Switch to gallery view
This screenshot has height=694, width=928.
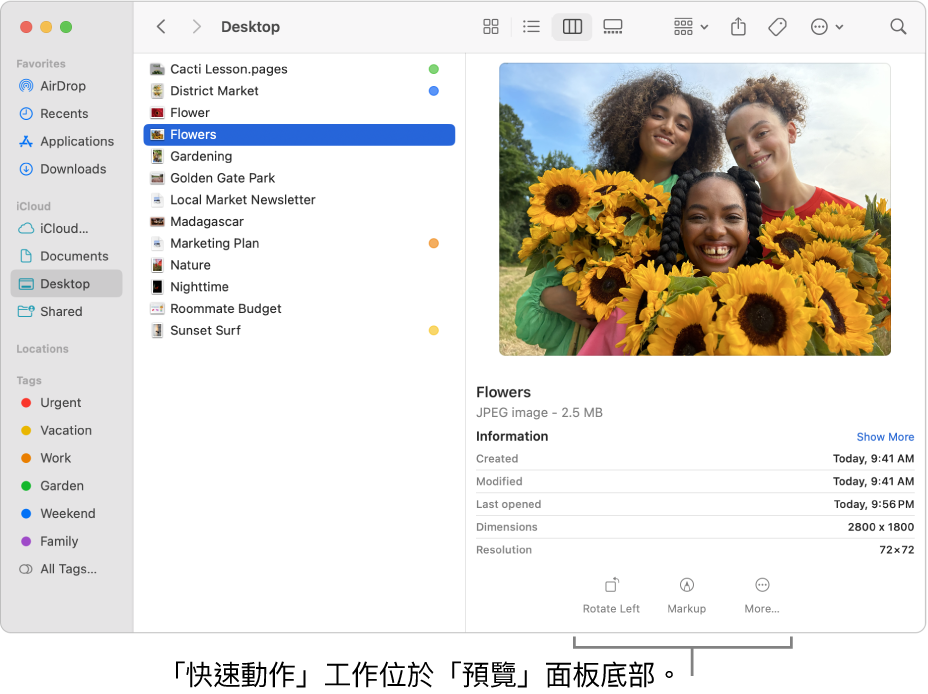coord(613,27)
